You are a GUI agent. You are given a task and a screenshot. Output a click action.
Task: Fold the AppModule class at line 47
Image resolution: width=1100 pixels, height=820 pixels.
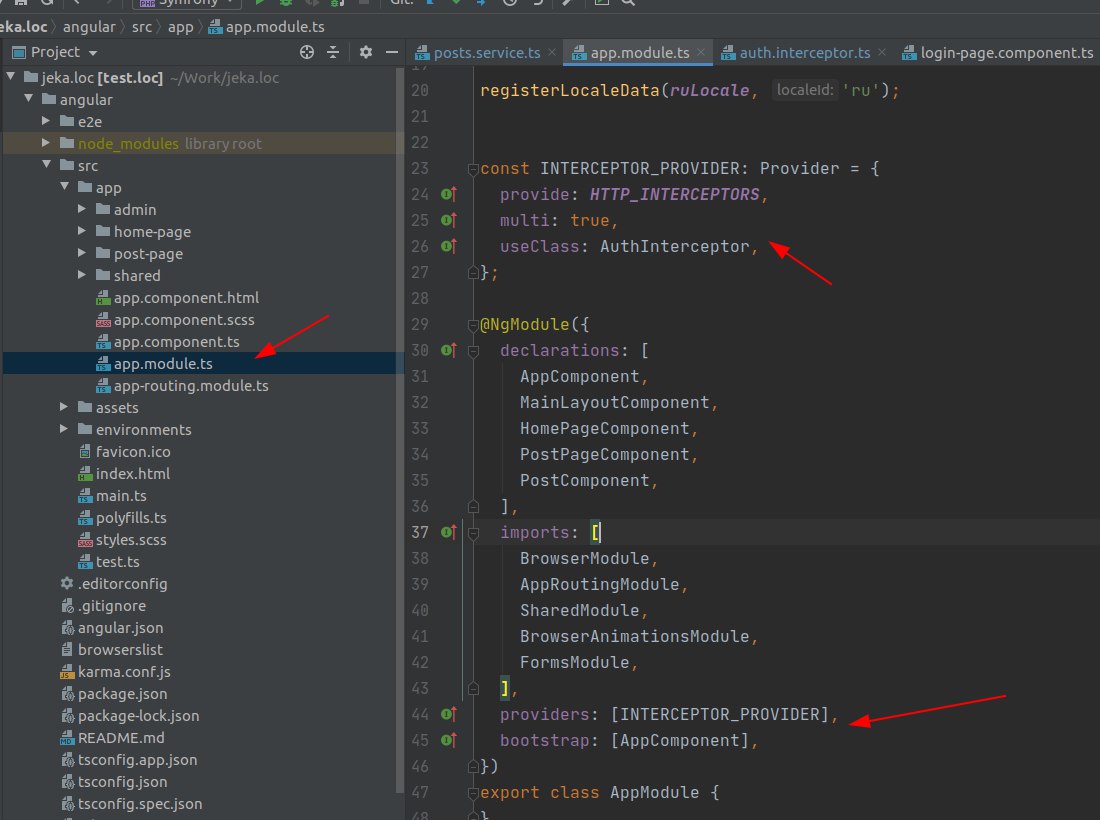[x=473, y=793]
